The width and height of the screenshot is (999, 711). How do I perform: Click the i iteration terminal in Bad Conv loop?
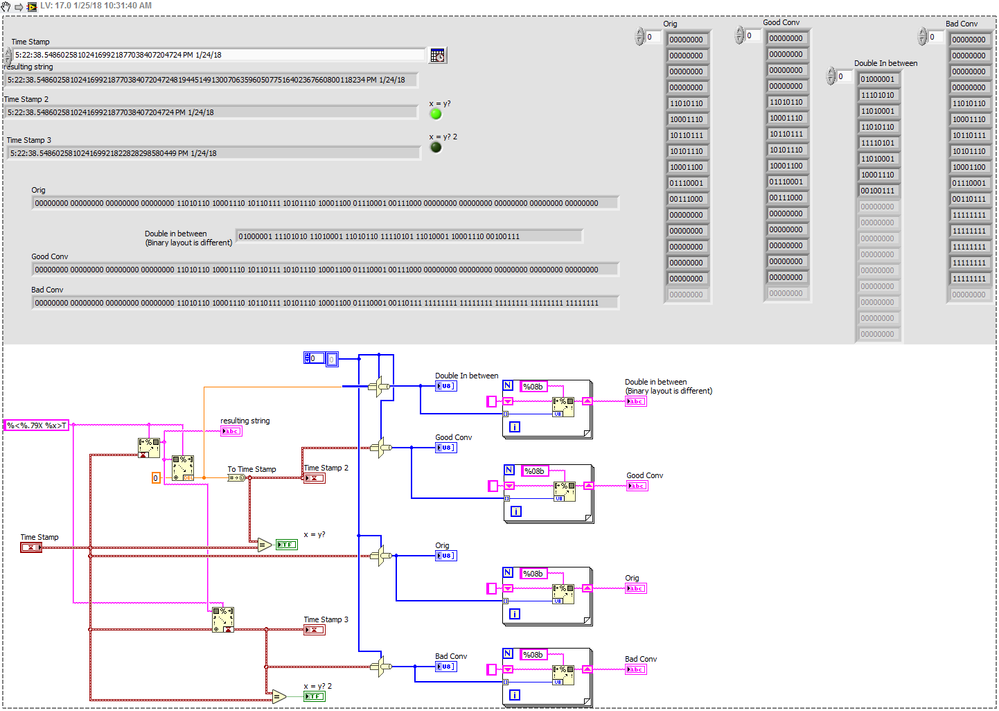514,695
